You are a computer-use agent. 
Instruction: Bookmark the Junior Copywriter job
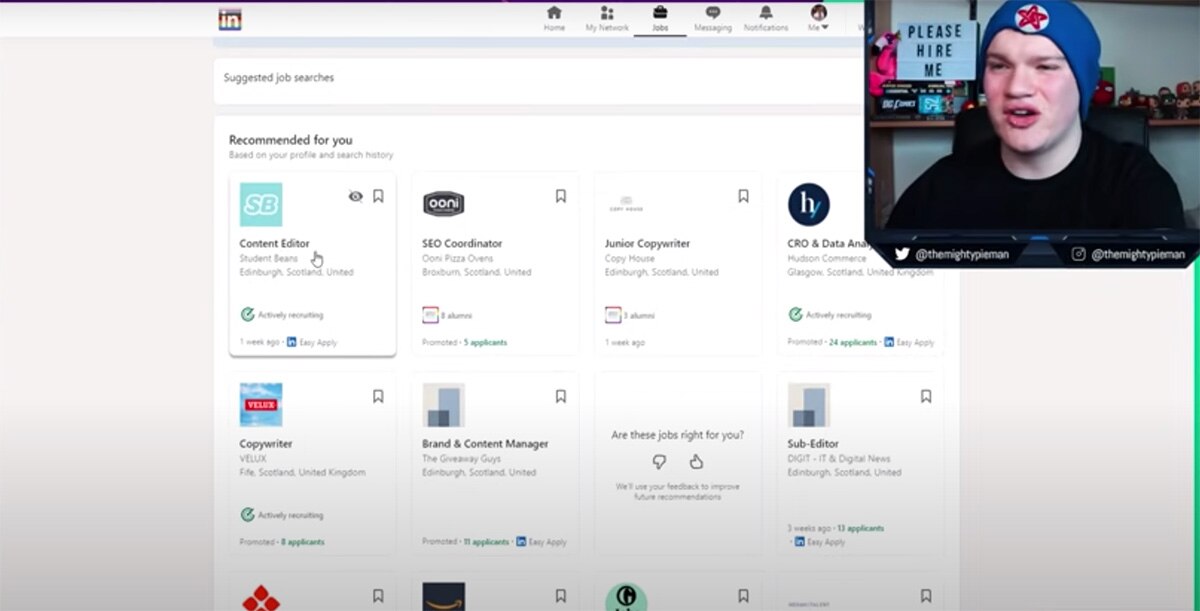pos(743,197)
